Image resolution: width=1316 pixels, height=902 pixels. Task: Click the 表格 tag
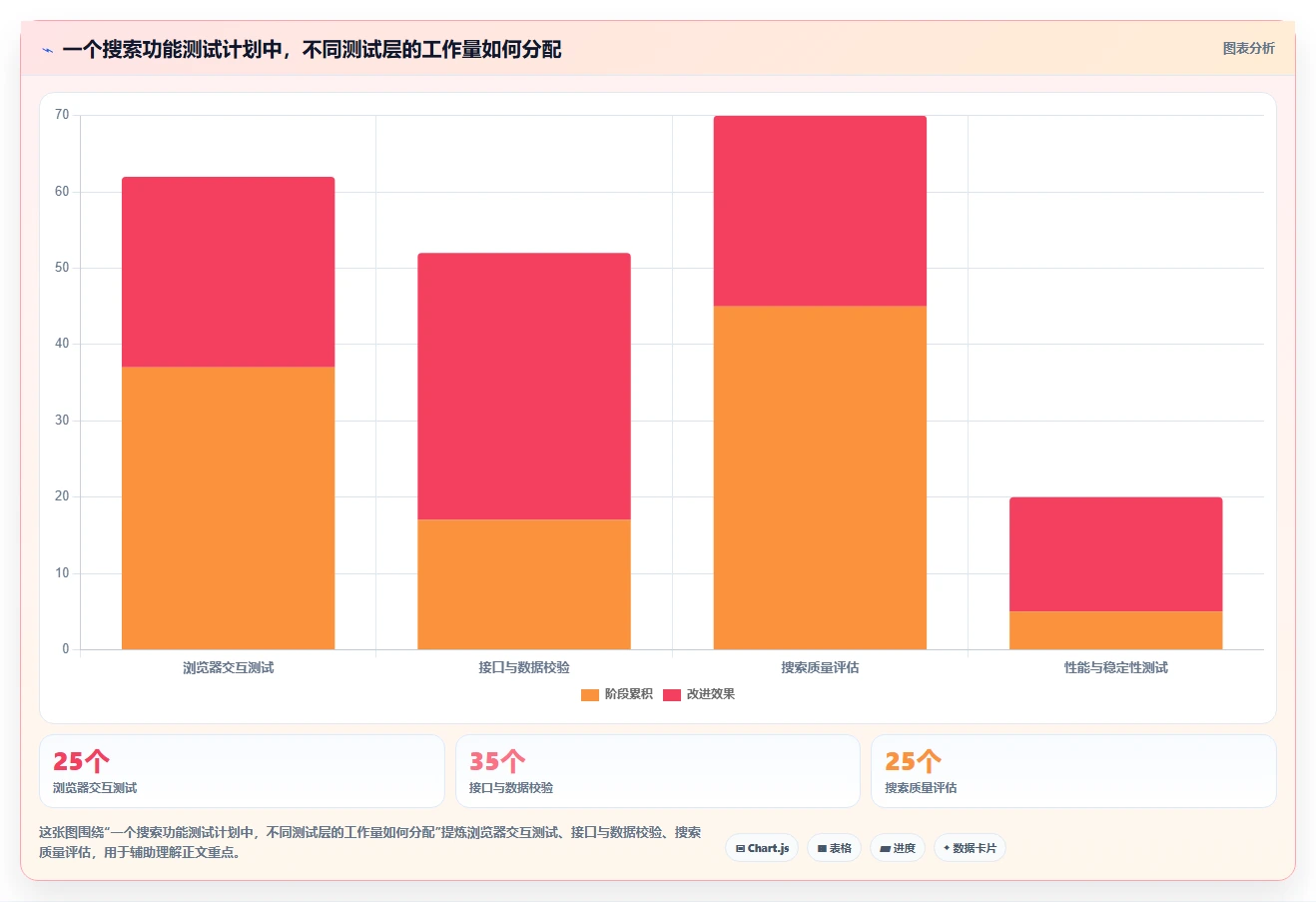pyautogui.click(x=834, y=848)
